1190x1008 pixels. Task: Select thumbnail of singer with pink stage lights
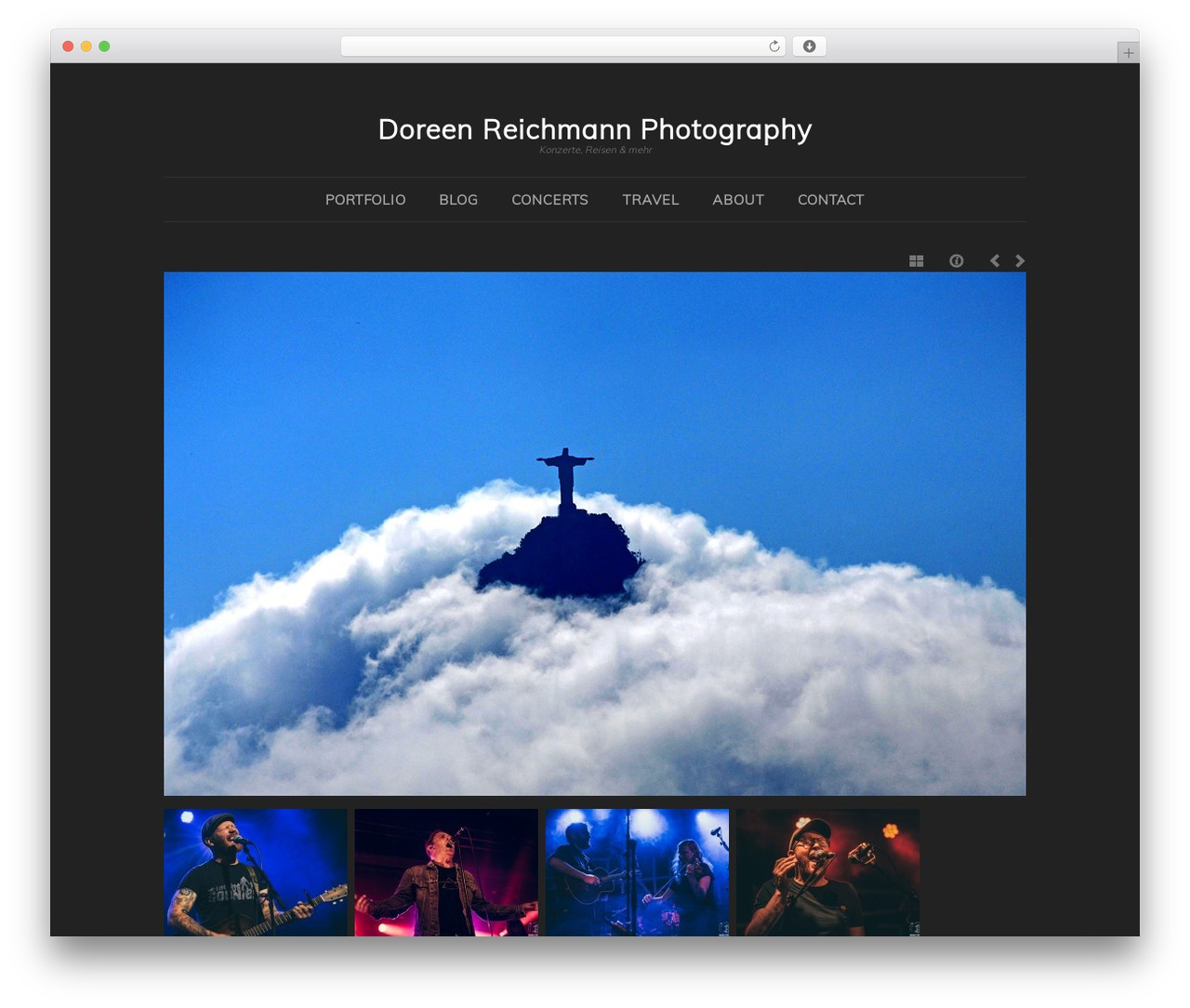[446, 872]
